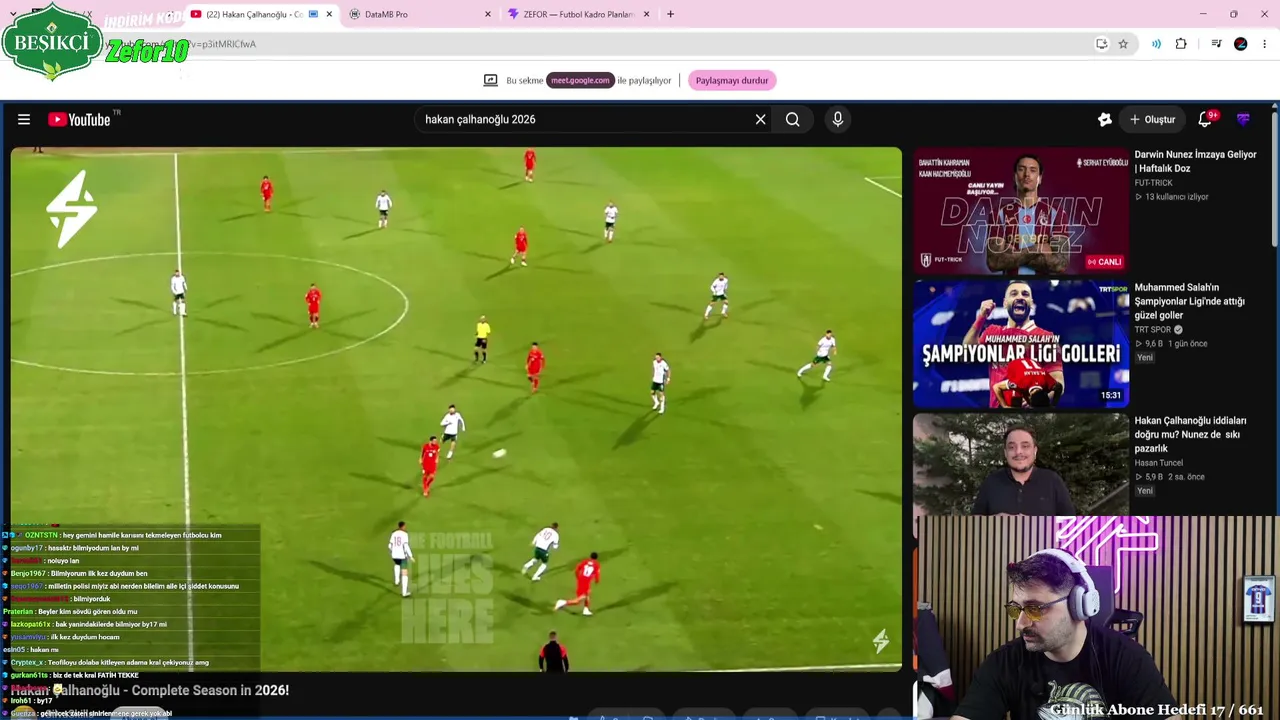The width and height of the screenshot is (1280, 720).
Task: Open the YouTube guide hamburger menu
Action: [x=24, y=120]
